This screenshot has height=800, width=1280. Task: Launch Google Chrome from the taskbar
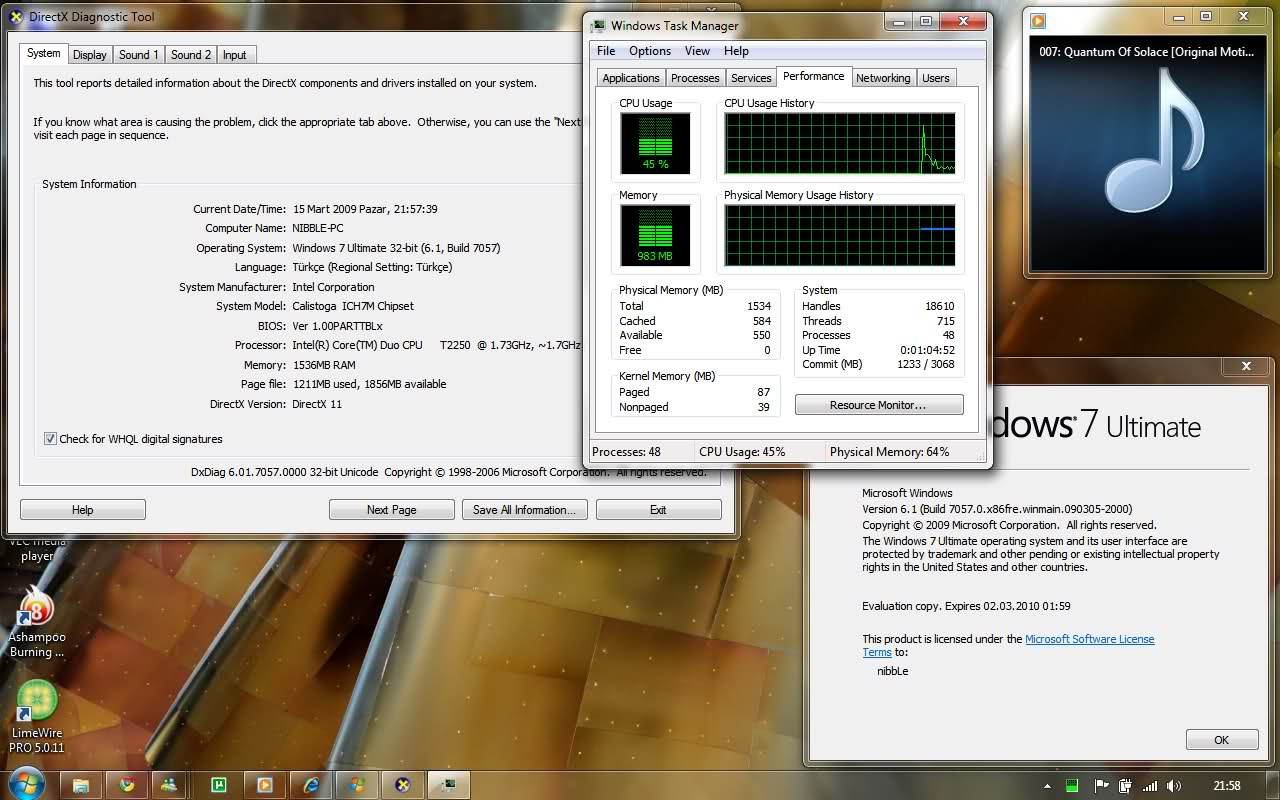tap(127, 785)
